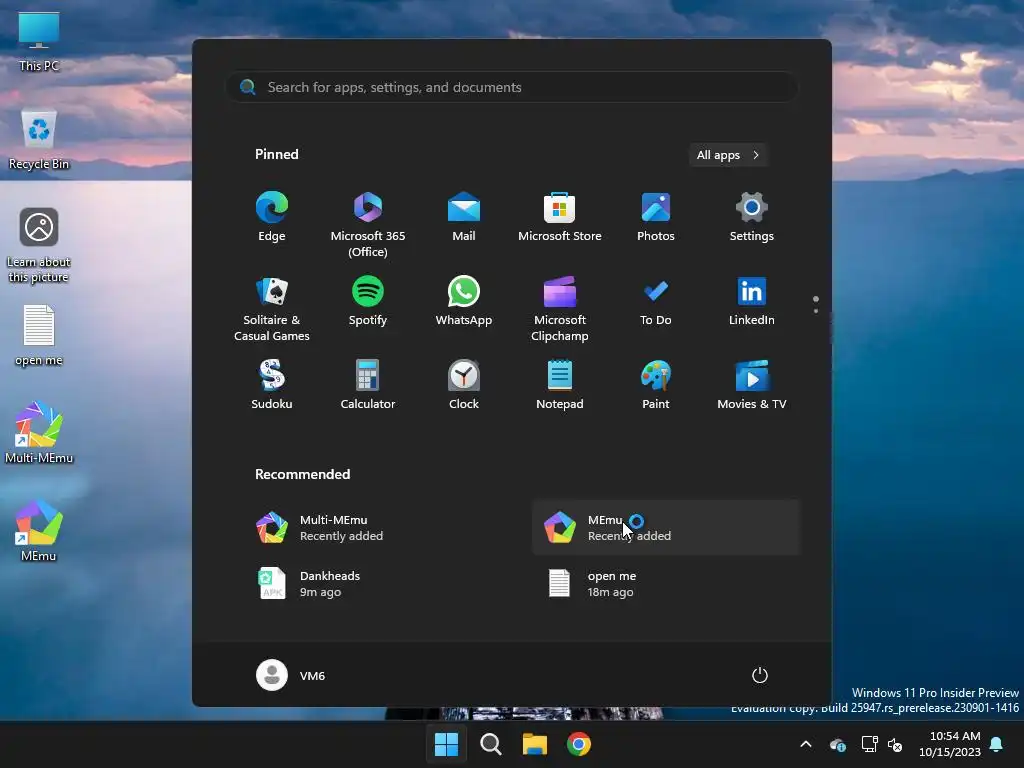Open the notification bell in the taskbar

(997, 744)
